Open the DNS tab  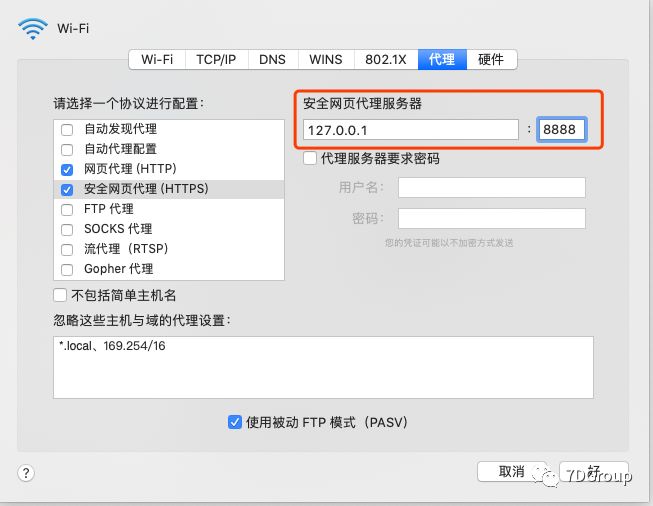(272, 60)
